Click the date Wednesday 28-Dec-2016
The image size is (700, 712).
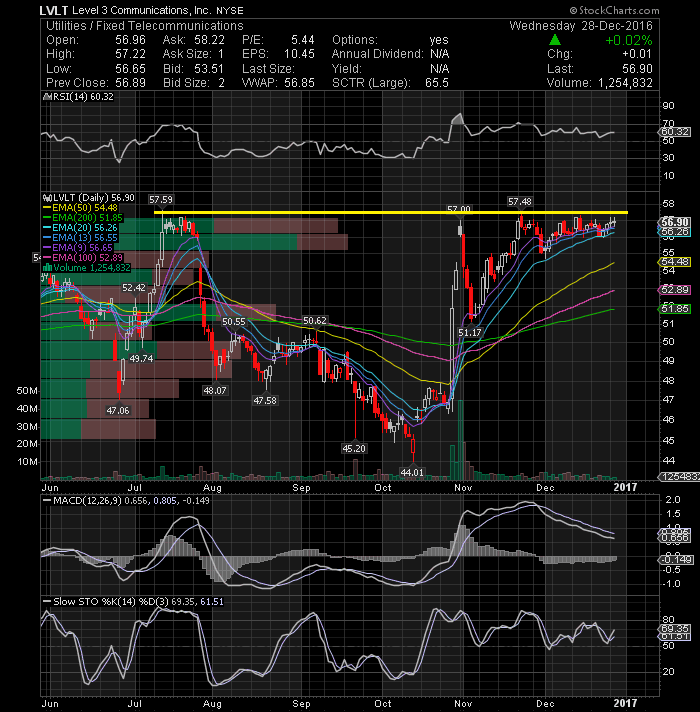tap(581, 26)
